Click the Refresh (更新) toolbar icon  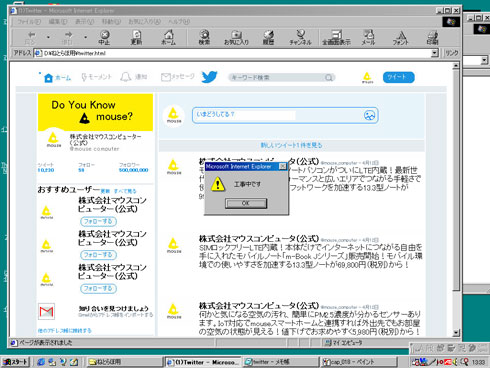click(136, 37)
